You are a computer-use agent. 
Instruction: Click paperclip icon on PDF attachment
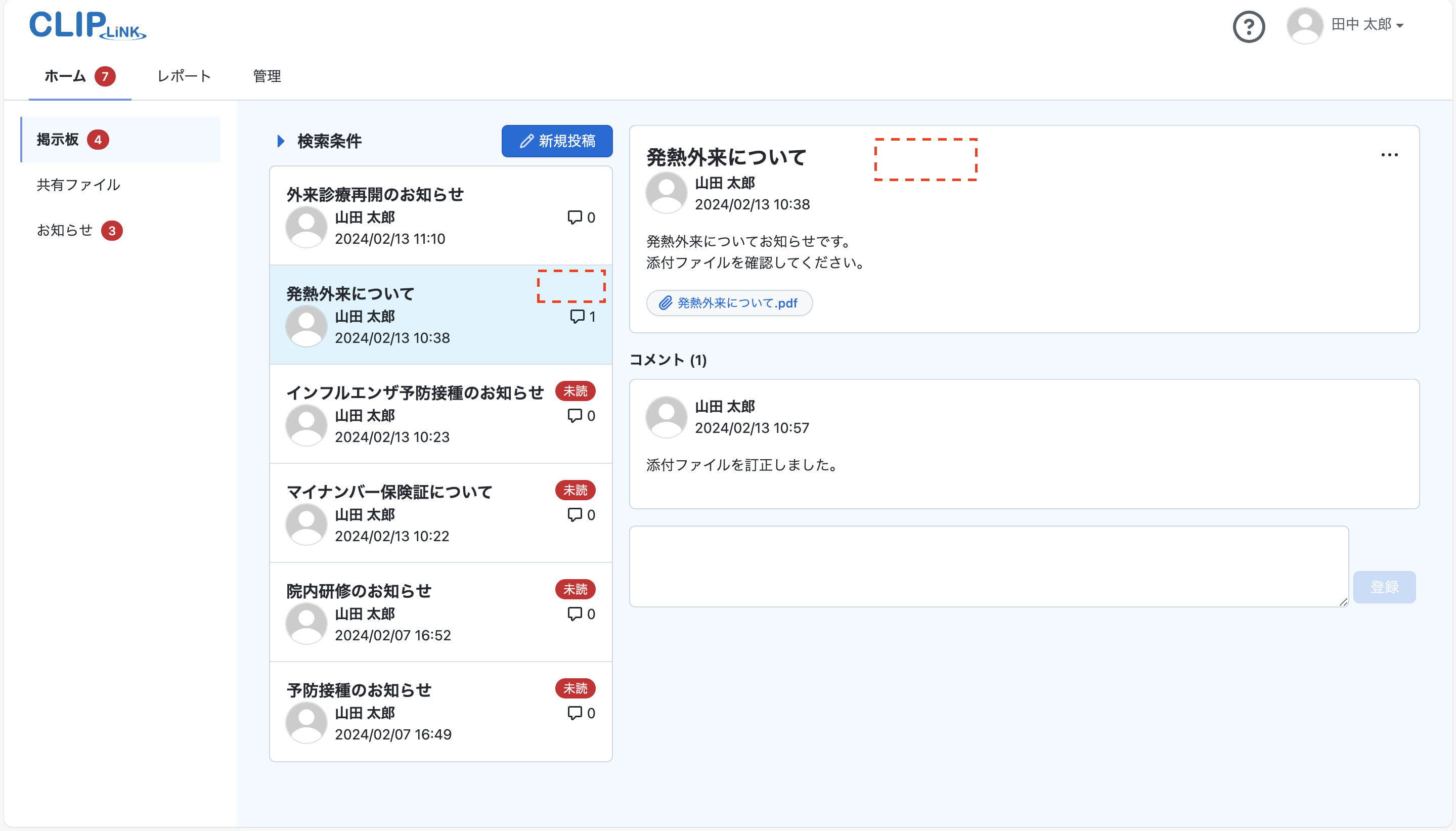click(x=665, y=303)
